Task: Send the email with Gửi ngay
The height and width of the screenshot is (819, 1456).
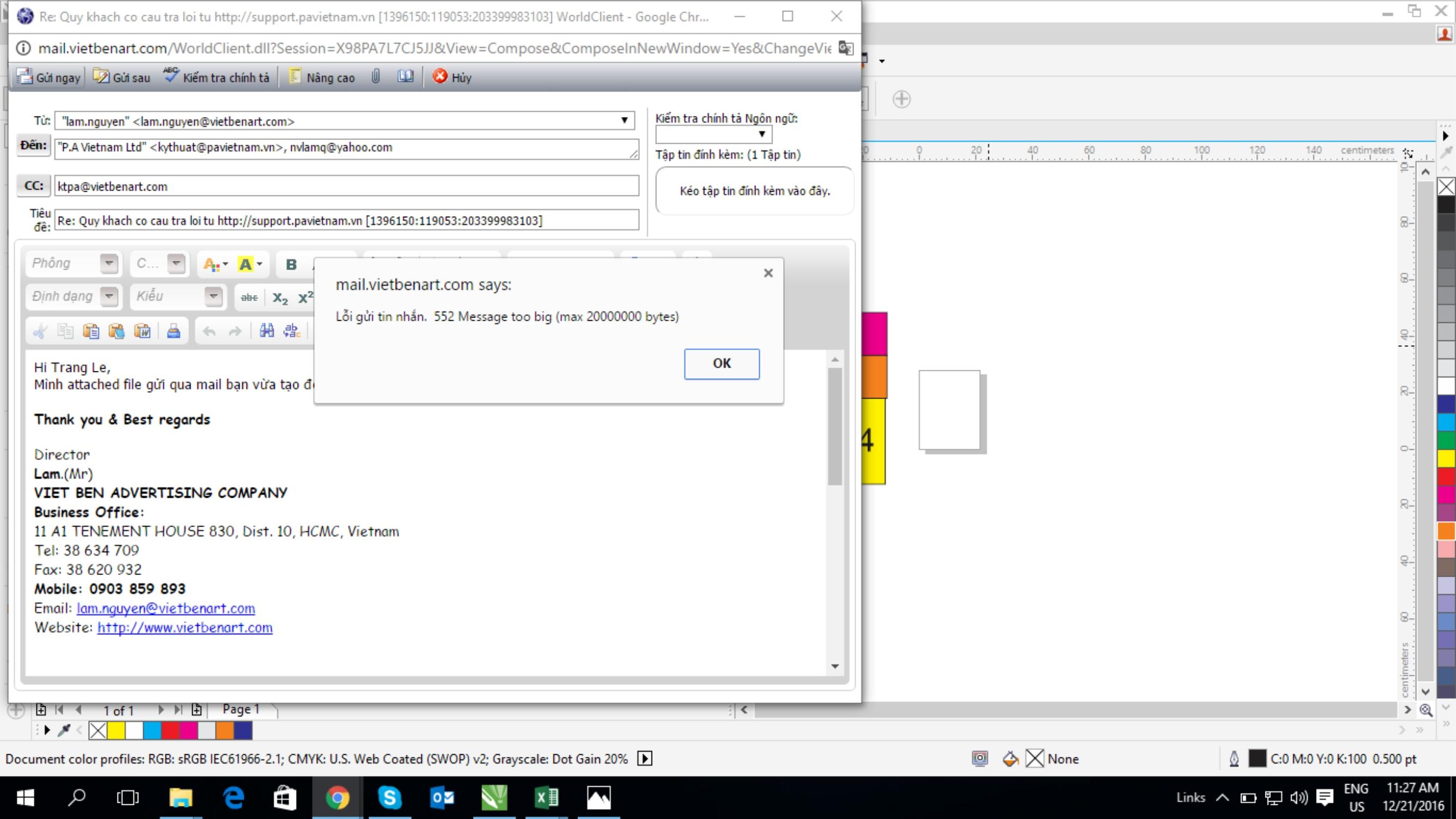Action: 48,77
